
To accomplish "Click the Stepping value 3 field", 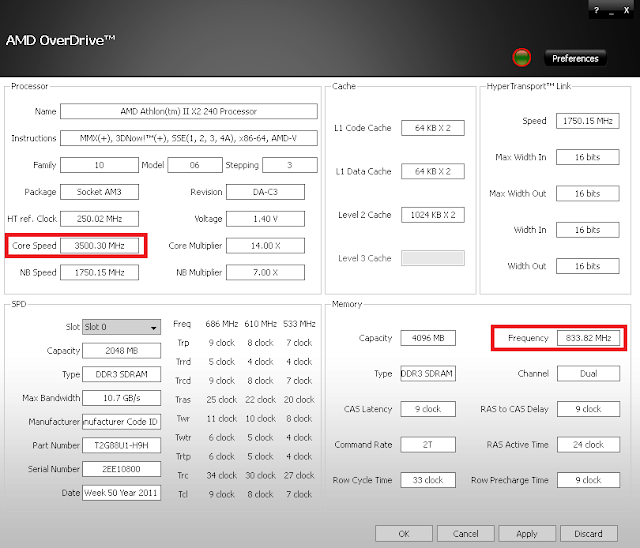I will pos(289,165).
